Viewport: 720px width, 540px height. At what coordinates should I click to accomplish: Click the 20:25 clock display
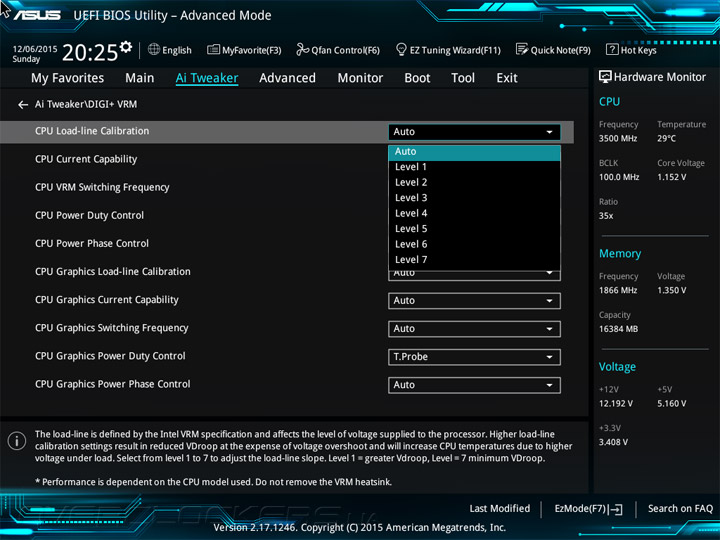90,52
